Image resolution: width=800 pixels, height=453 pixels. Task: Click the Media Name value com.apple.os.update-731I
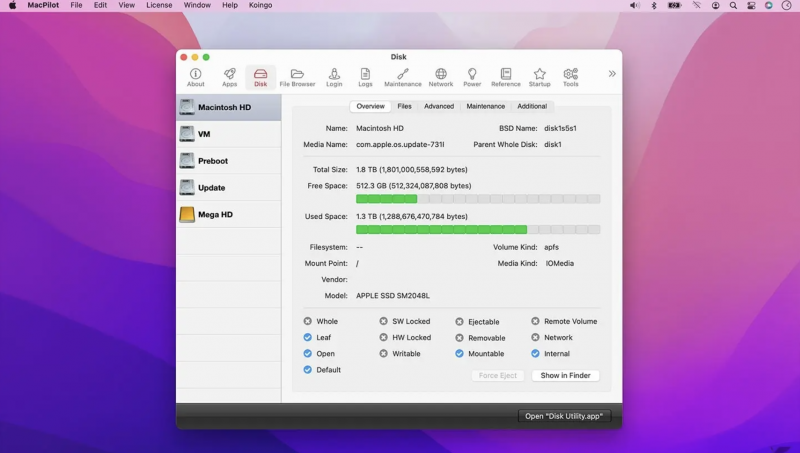point(400,145)
